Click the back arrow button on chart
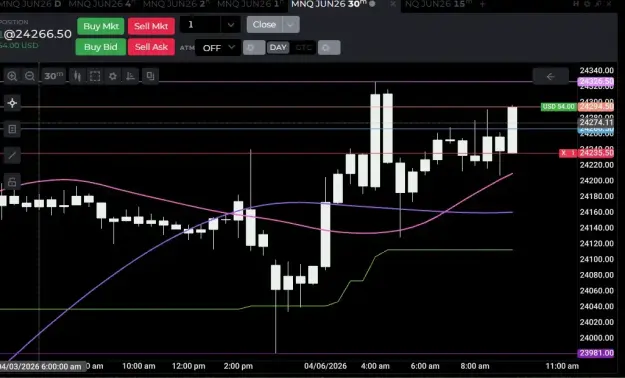The width and height of the screenshot is (625, 378). pos(550,76)
